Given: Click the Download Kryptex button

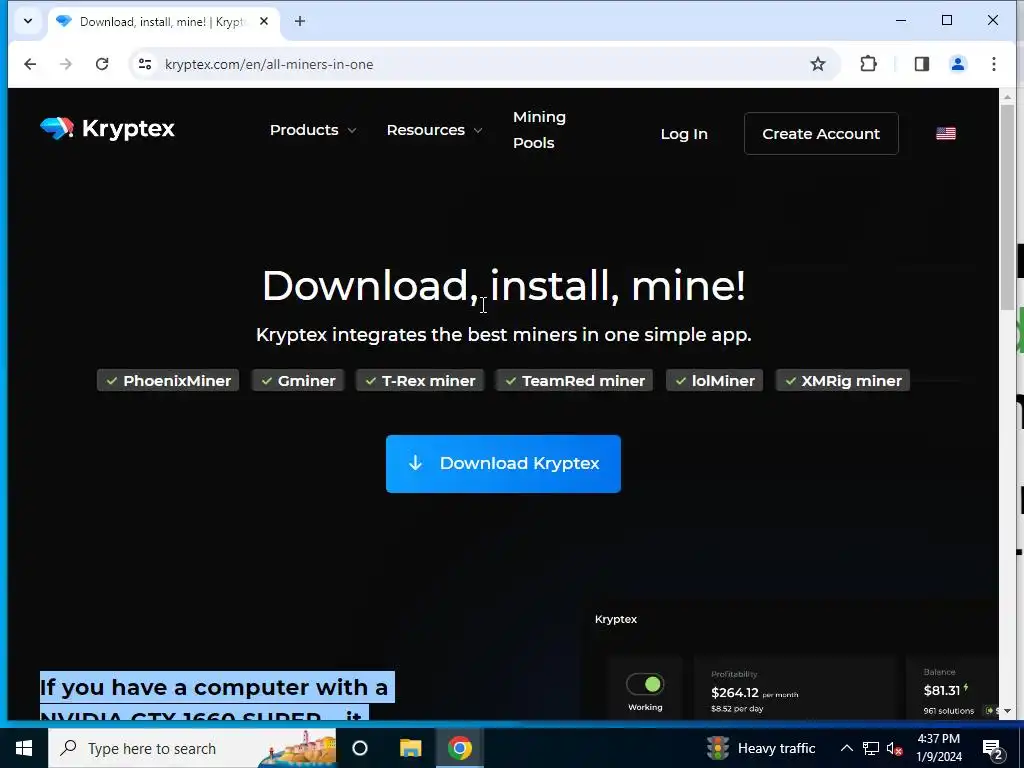Looking at the screenshot, I should 503,464.
